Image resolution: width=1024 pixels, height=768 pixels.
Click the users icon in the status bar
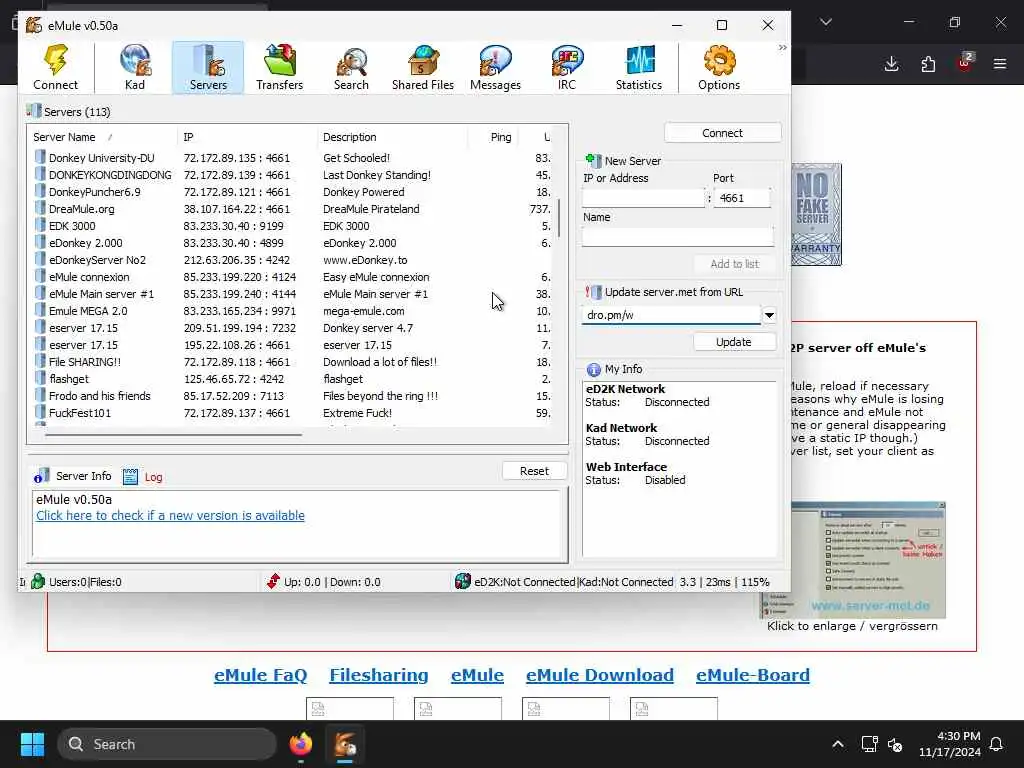click(x=38, y=581)
